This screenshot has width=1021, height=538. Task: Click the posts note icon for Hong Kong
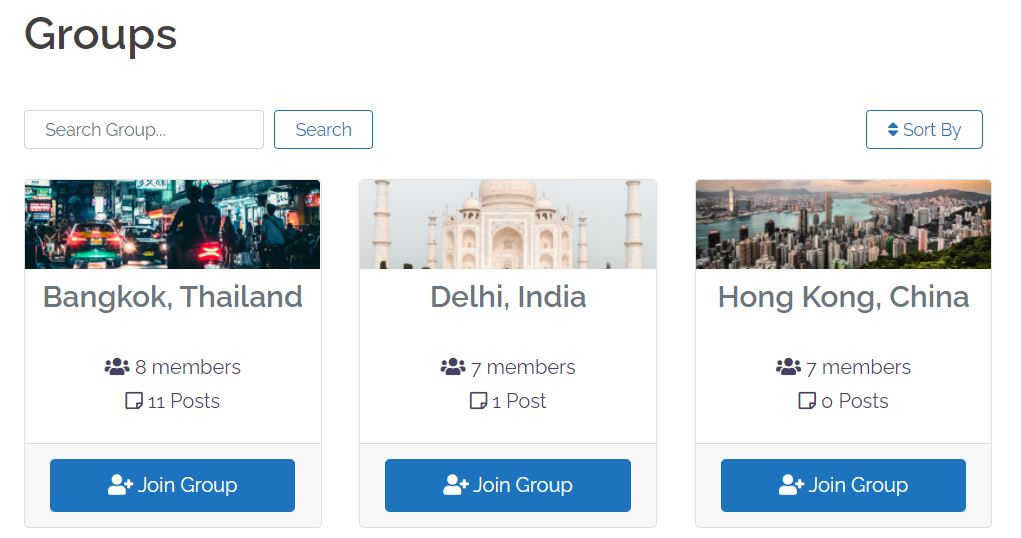(x=807, y=401)
